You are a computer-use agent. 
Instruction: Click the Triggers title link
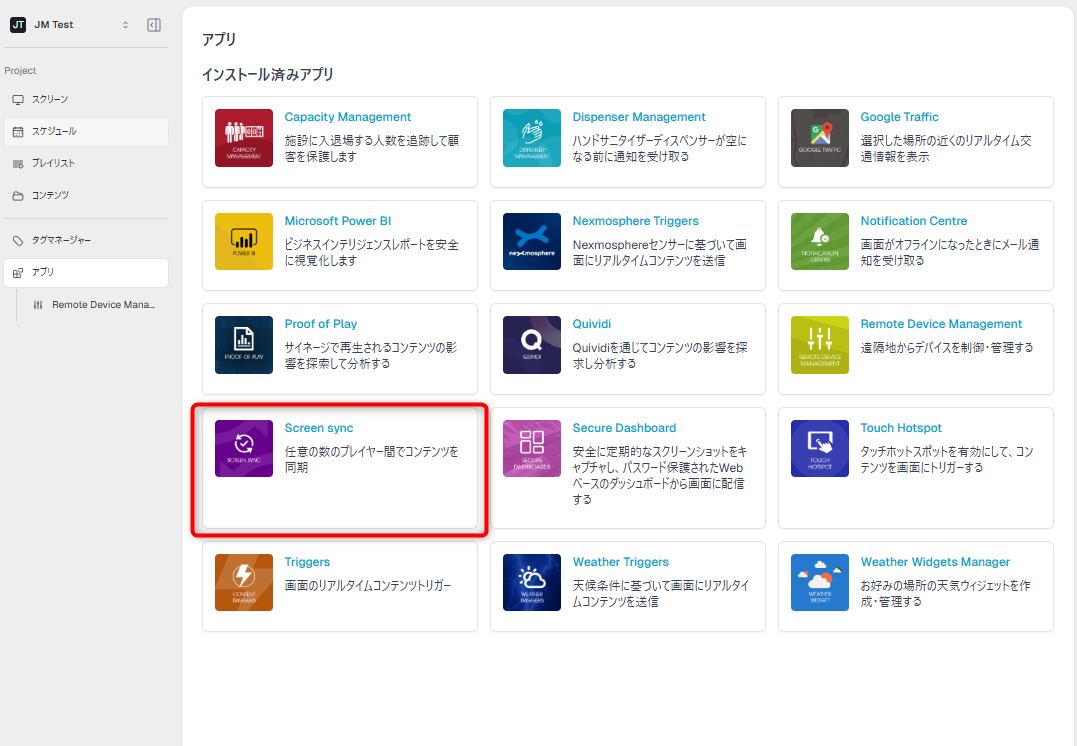(x=307, y=561)
